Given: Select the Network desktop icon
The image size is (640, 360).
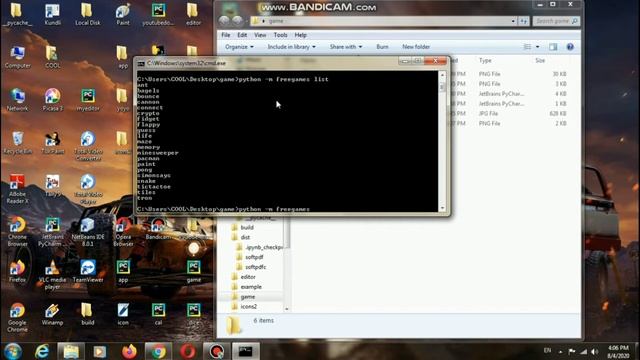Looking at the screenshot, I should click(18, 100).
